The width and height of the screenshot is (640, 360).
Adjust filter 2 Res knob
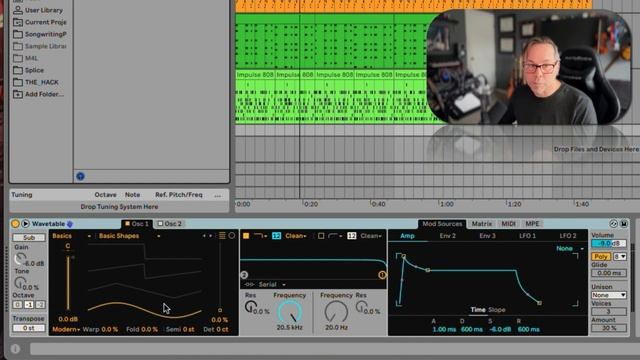coord(361,306)
